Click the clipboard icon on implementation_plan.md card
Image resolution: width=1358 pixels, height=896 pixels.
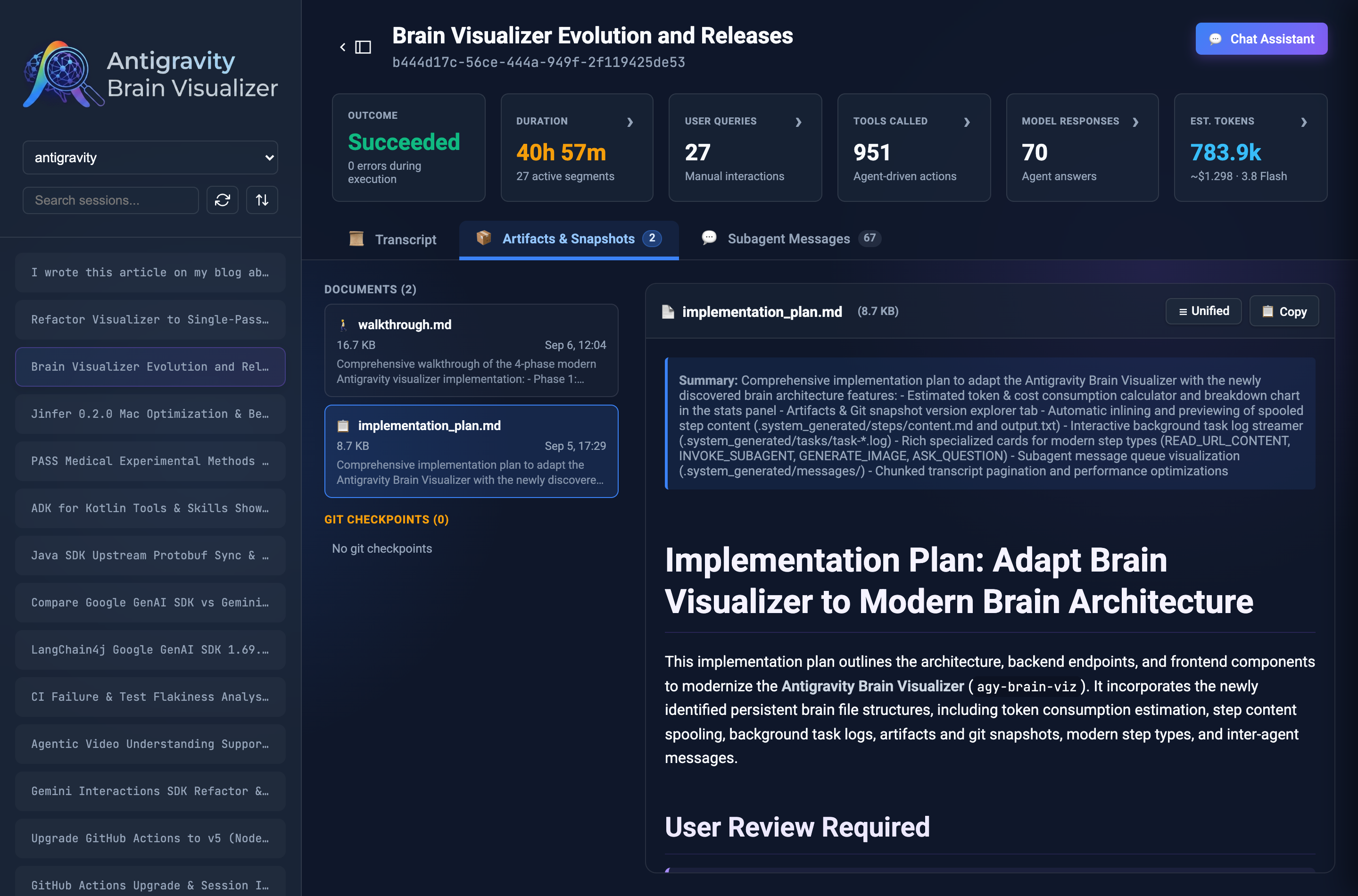[x=343, y=426]
